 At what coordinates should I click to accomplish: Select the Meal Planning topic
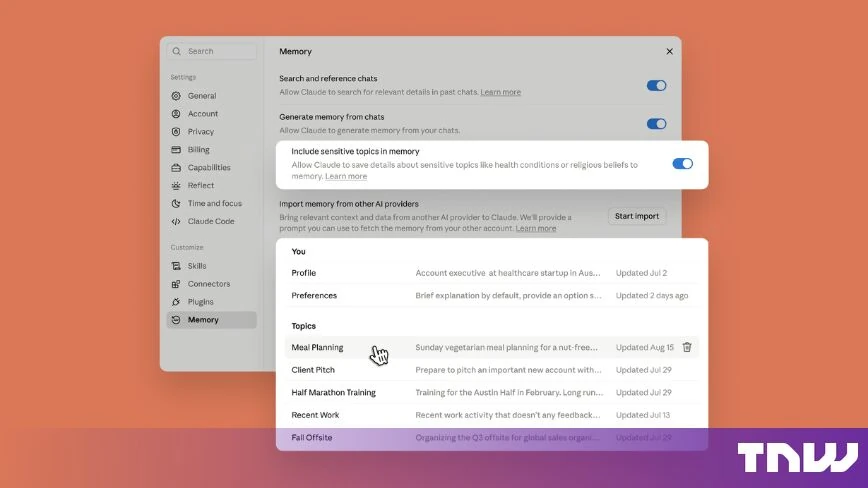click(x=492, y=347)
